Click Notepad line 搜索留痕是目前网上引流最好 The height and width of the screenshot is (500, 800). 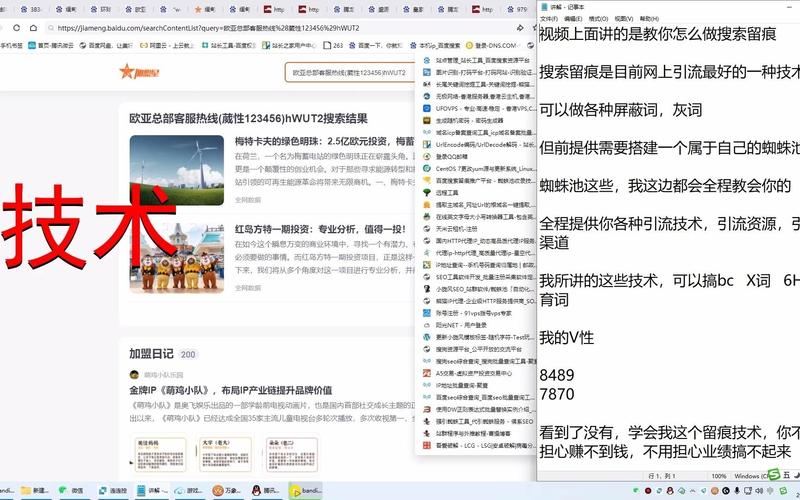coord(669,72)
